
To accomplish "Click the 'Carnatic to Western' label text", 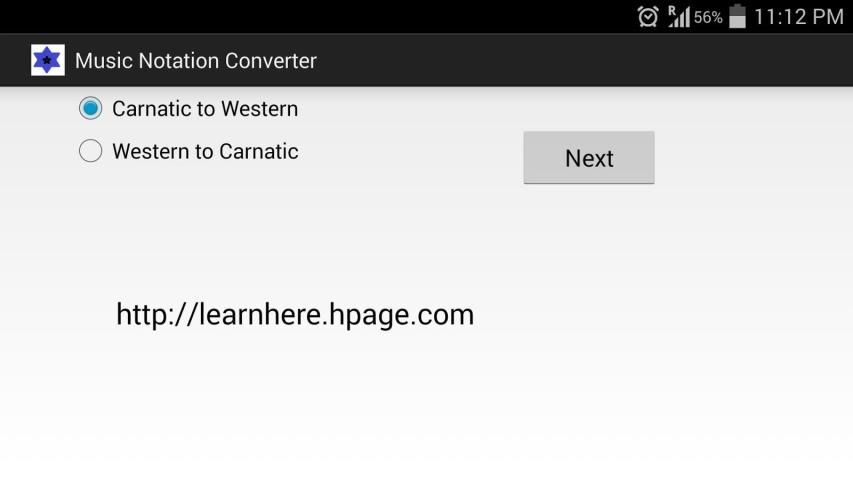I will [x=205, y=109].
